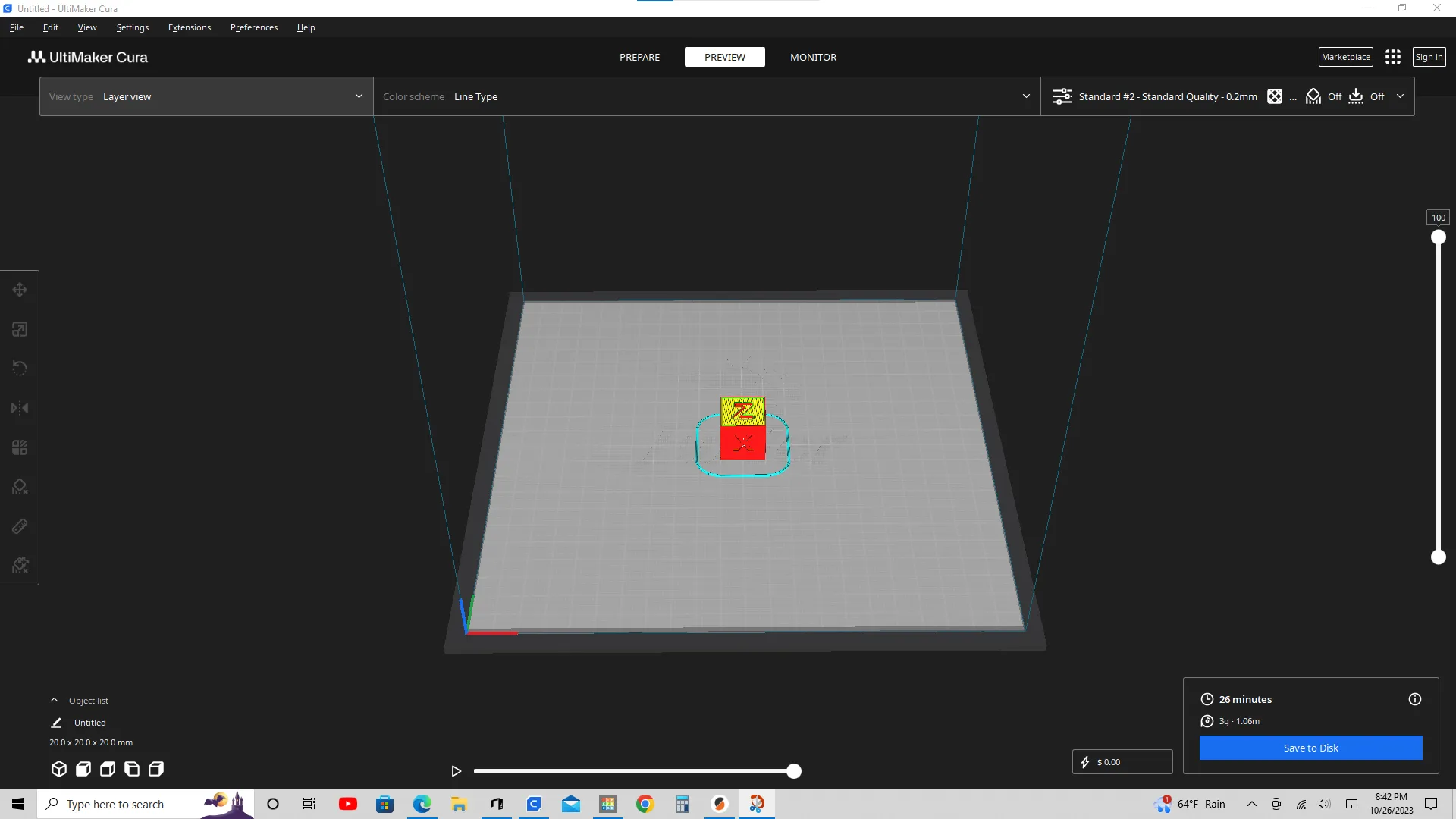Open the Marketplace
1456x819 pixels.
click(x=1345, y=56)
